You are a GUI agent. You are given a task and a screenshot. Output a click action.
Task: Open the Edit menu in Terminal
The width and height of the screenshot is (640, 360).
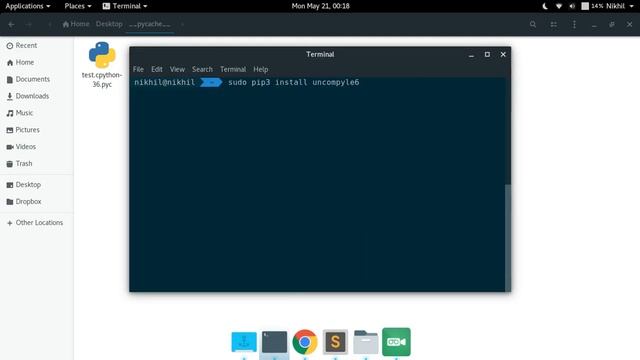coord(157,69)
